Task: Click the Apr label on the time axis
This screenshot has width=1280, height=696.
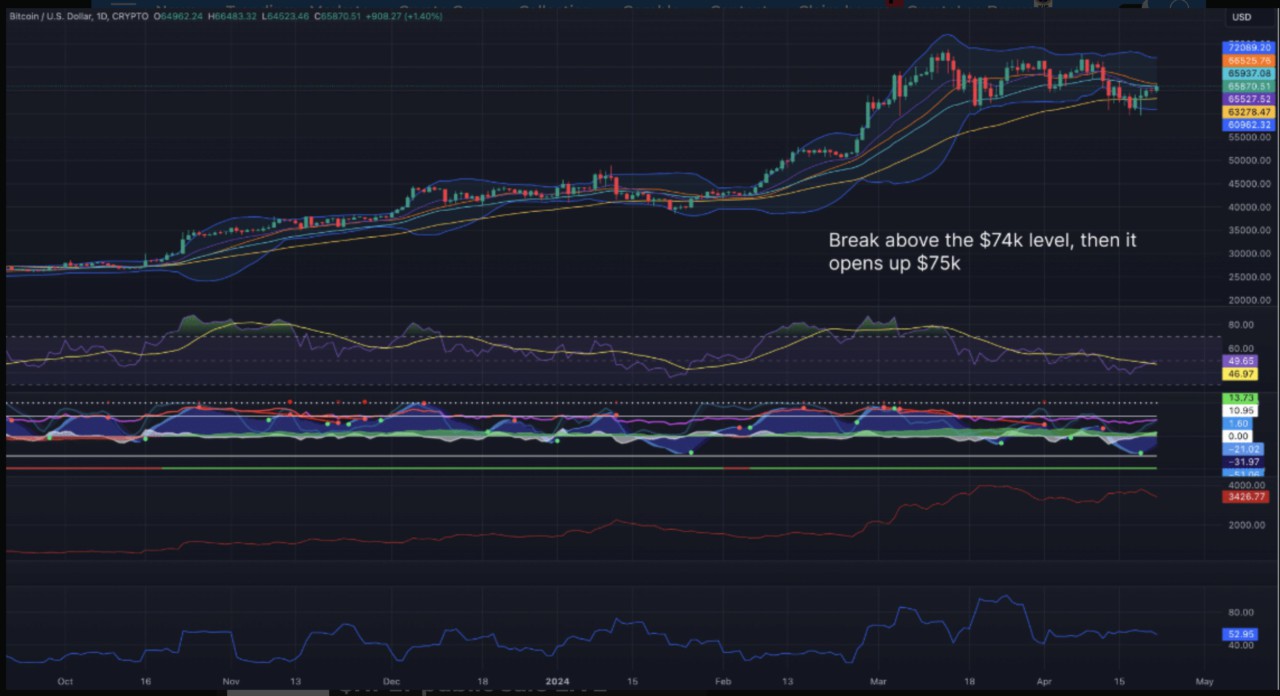Action: tap(1045, 681)
